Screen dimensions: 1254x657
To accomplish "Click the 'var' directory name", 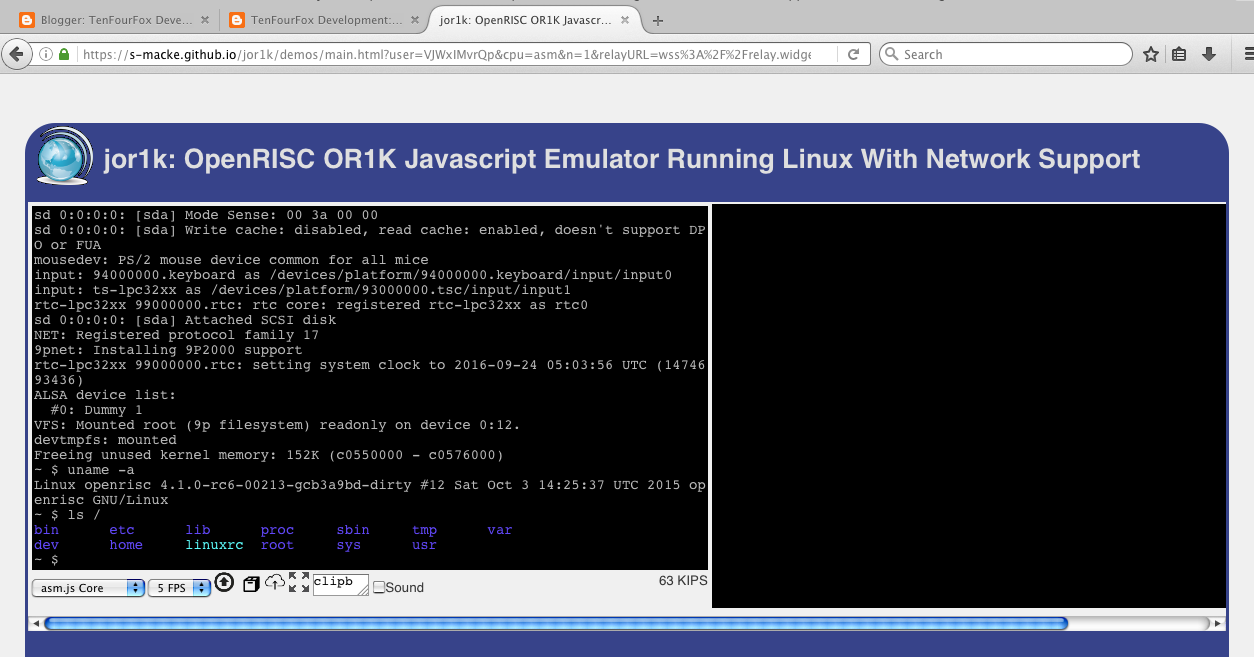I will pyautogui.click(x=500, y=530).
